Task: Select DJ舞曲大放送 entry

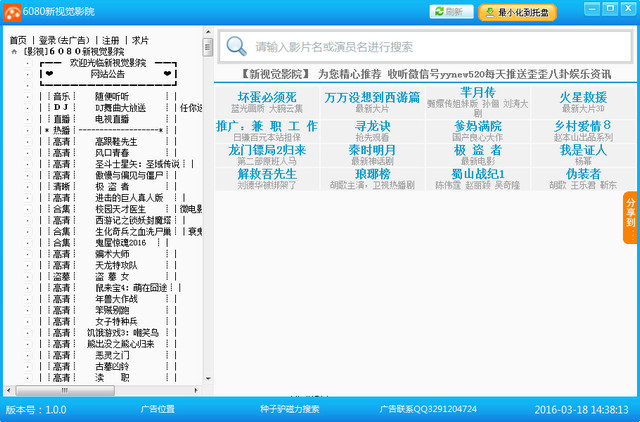Action: pyautogui.click(x=120, y=108)
